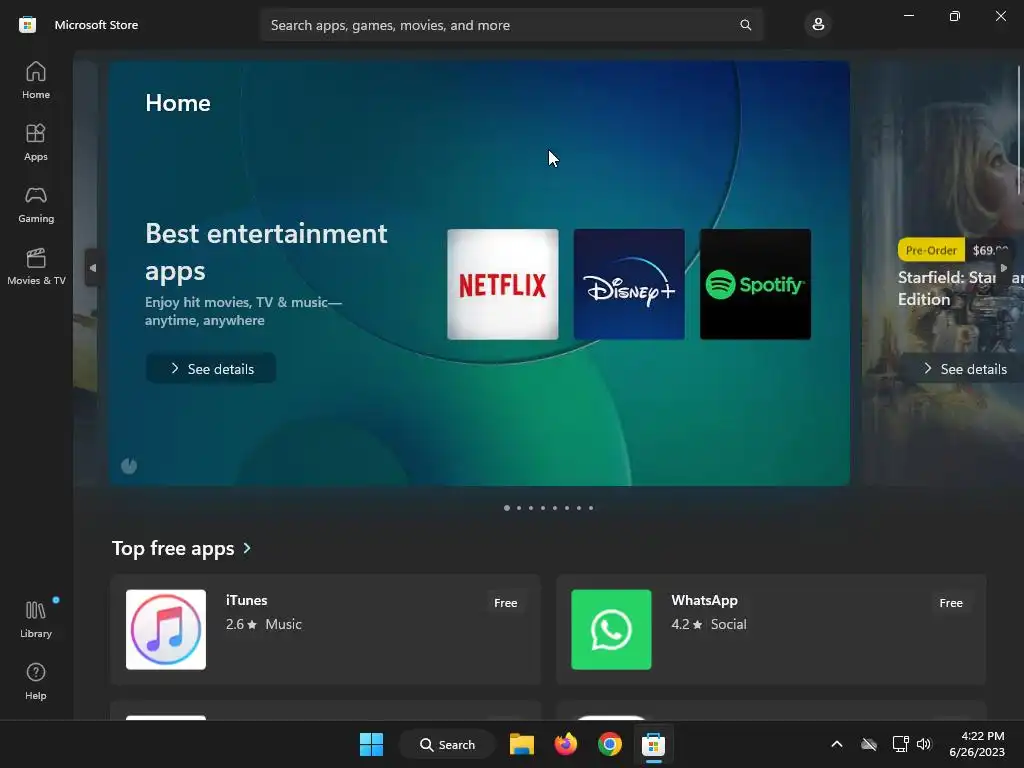Image resolution: width=1024 pixels, height=768 pixels.
Task: Click the Free button for WhatsApp
Action: click(x=951, y=603)
